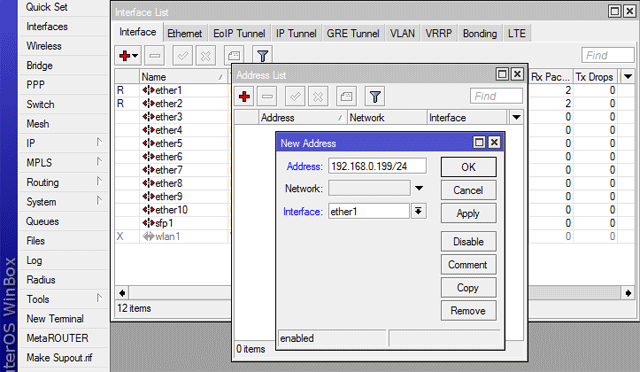The image size is (640, 372).
Task: Open the column selector dropdown in Address List
Action: coord(516,118)
